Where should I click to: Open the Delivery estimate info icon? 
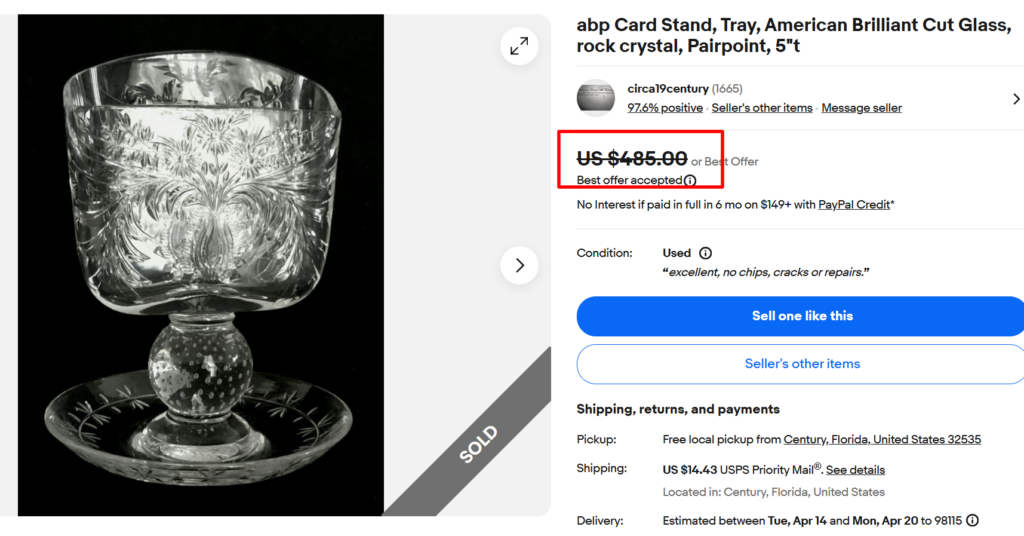[972, 520]
